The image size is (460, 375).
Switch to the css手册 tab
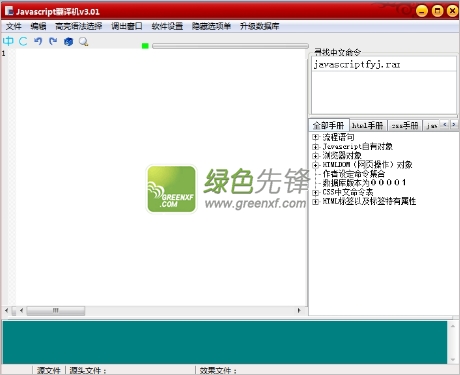pos(405,125)
